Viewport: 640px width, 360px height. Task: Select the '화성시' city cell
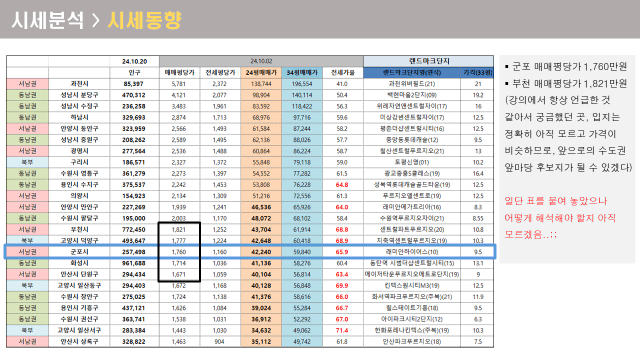(x=79, y=263)
